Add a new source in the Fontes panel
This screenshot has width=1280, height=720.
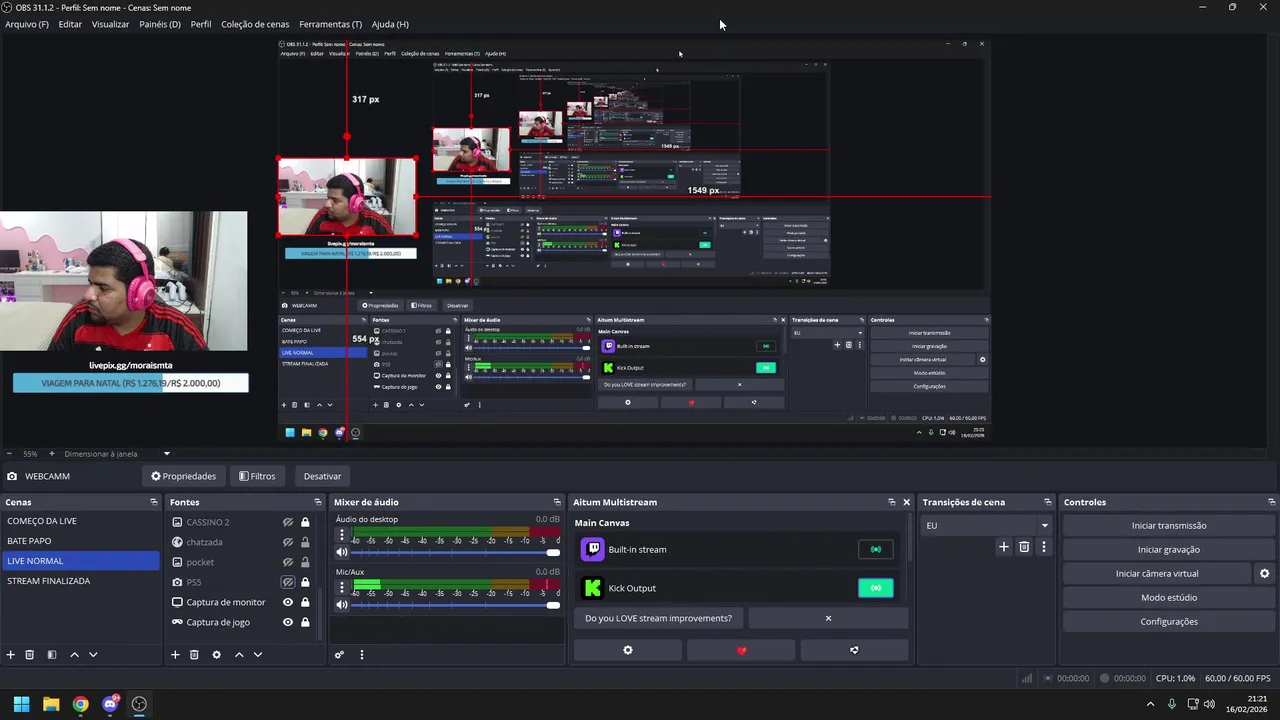click(175, 655)
